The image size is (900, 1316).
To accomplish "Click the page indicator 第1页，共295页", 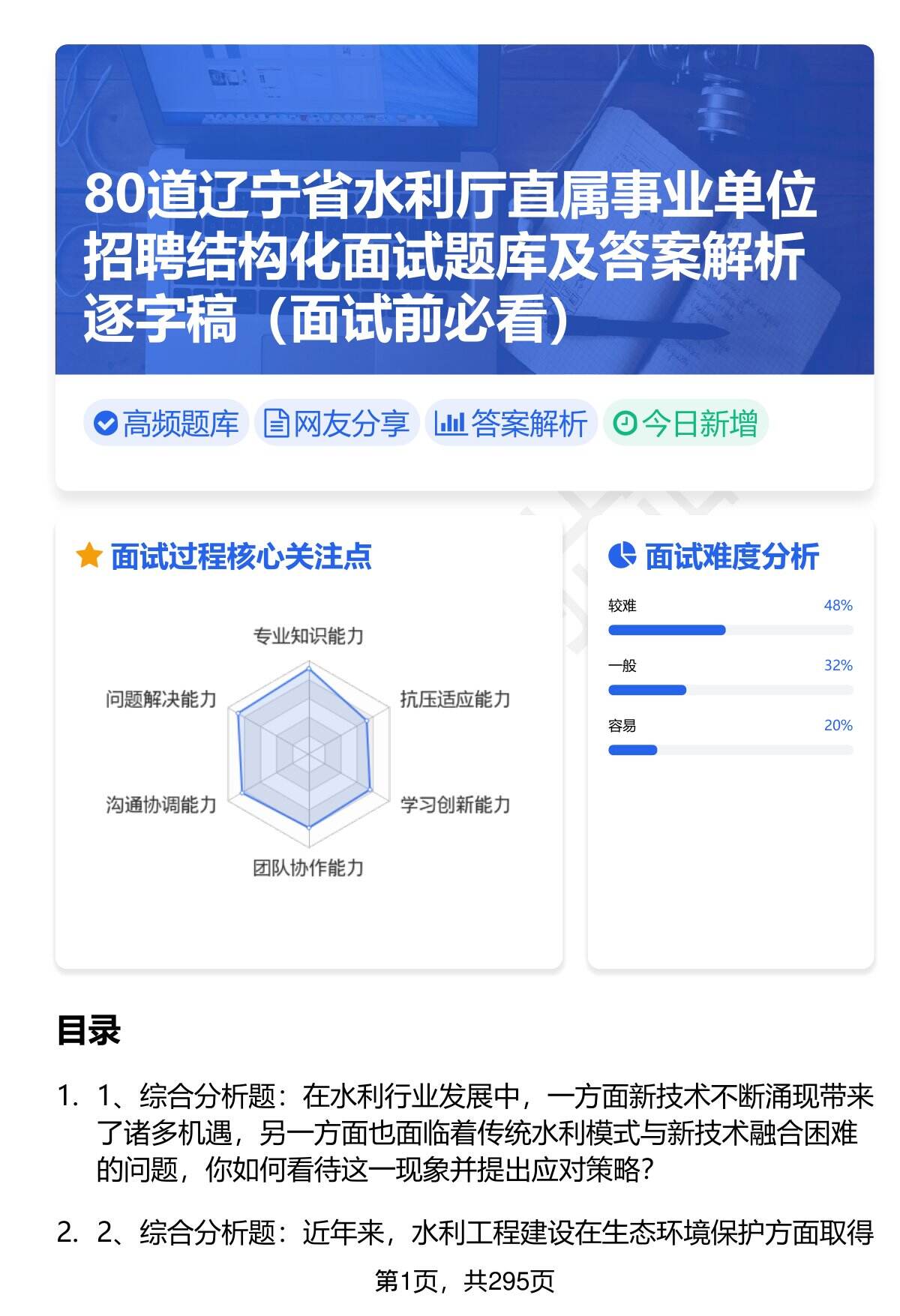I will tap(464, 1282).
